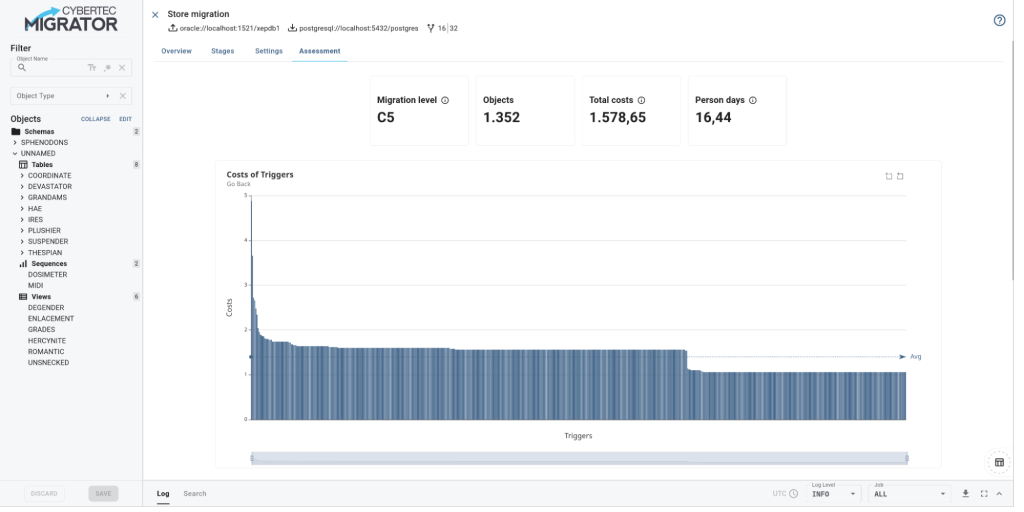Click the chart data zoom slider bar
Image resolution: width=1024 pixels, height=512 pixels.
click(x=579, y=458)
